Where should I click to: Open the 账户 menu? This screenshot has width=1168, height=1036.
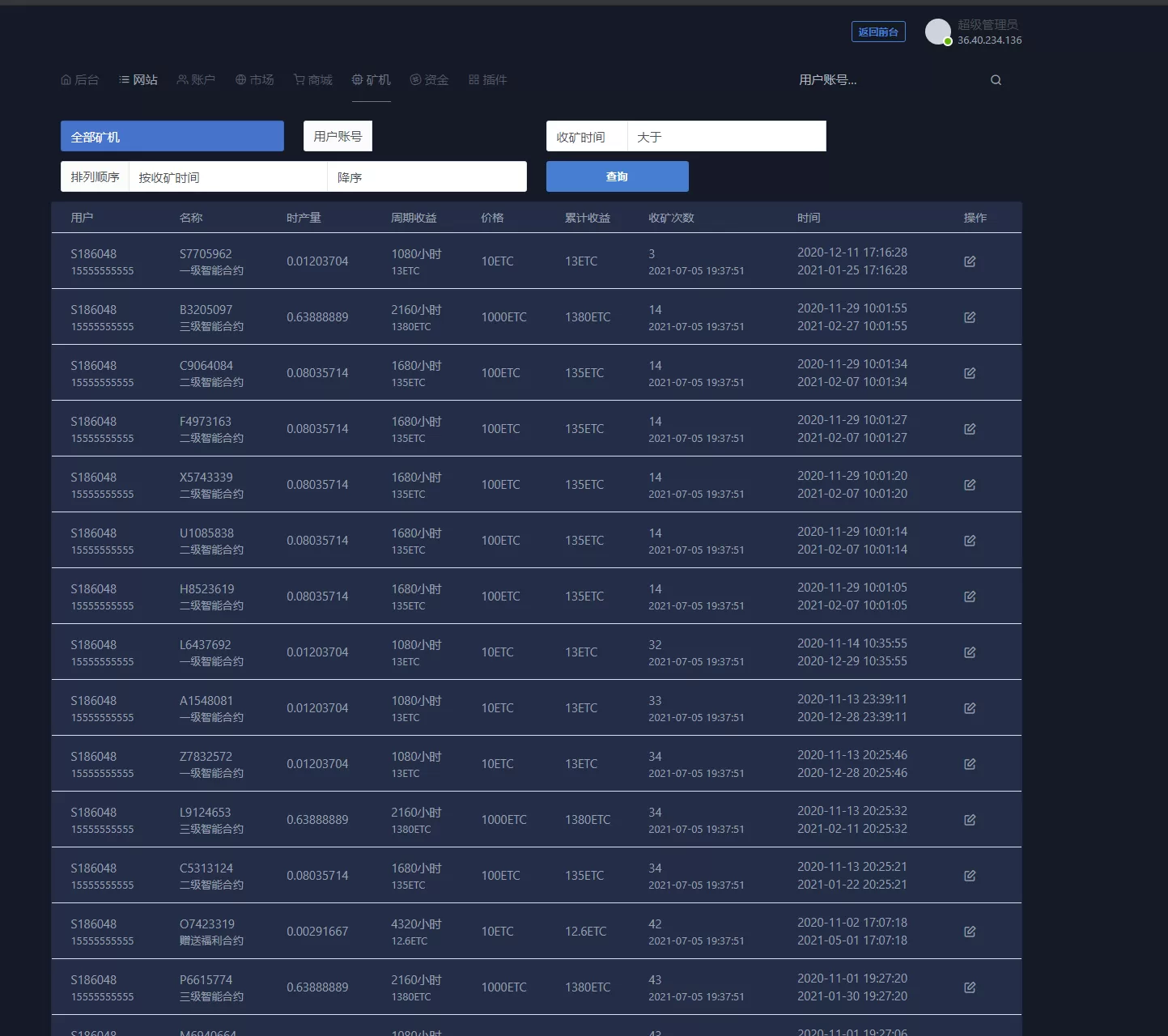(x=196, y=80)
